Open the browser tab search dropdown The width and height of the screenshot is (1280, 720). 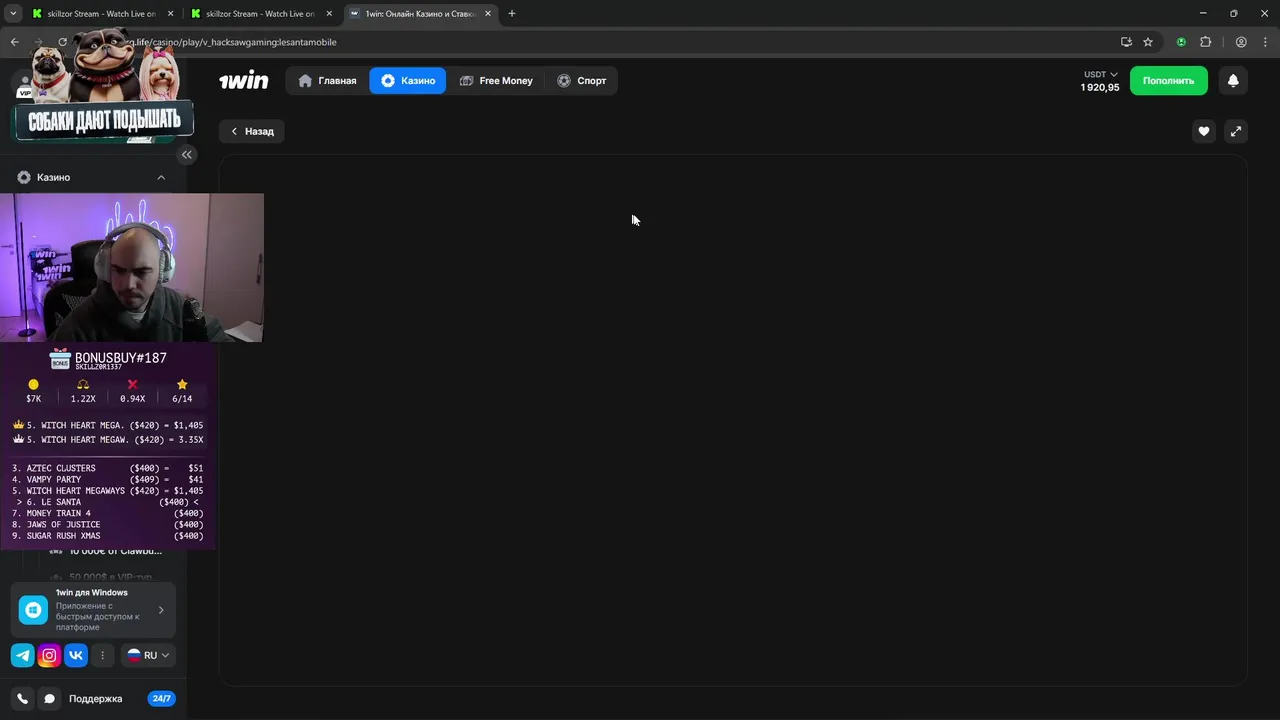[13, 14]
